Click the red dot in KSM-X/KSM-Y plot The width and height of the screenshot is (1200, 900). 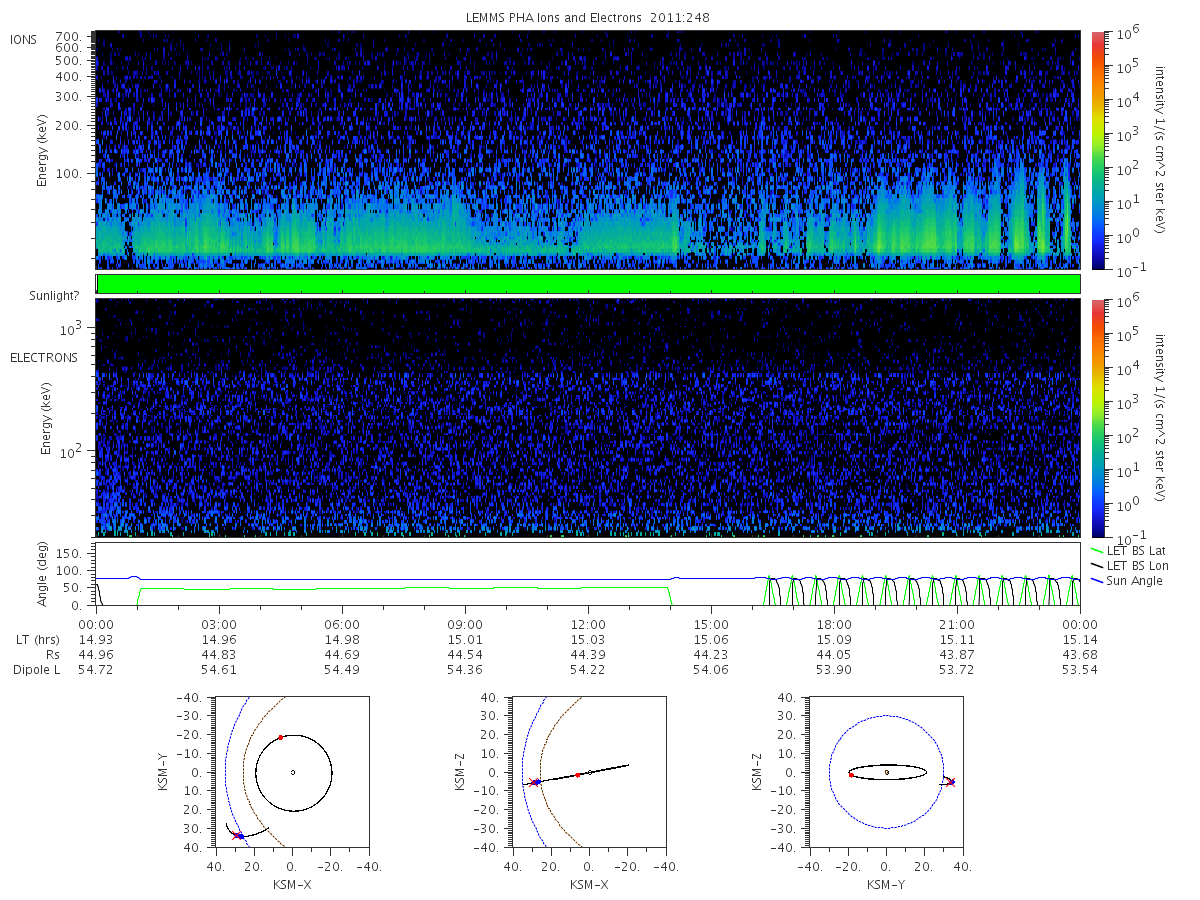(281, 737)
